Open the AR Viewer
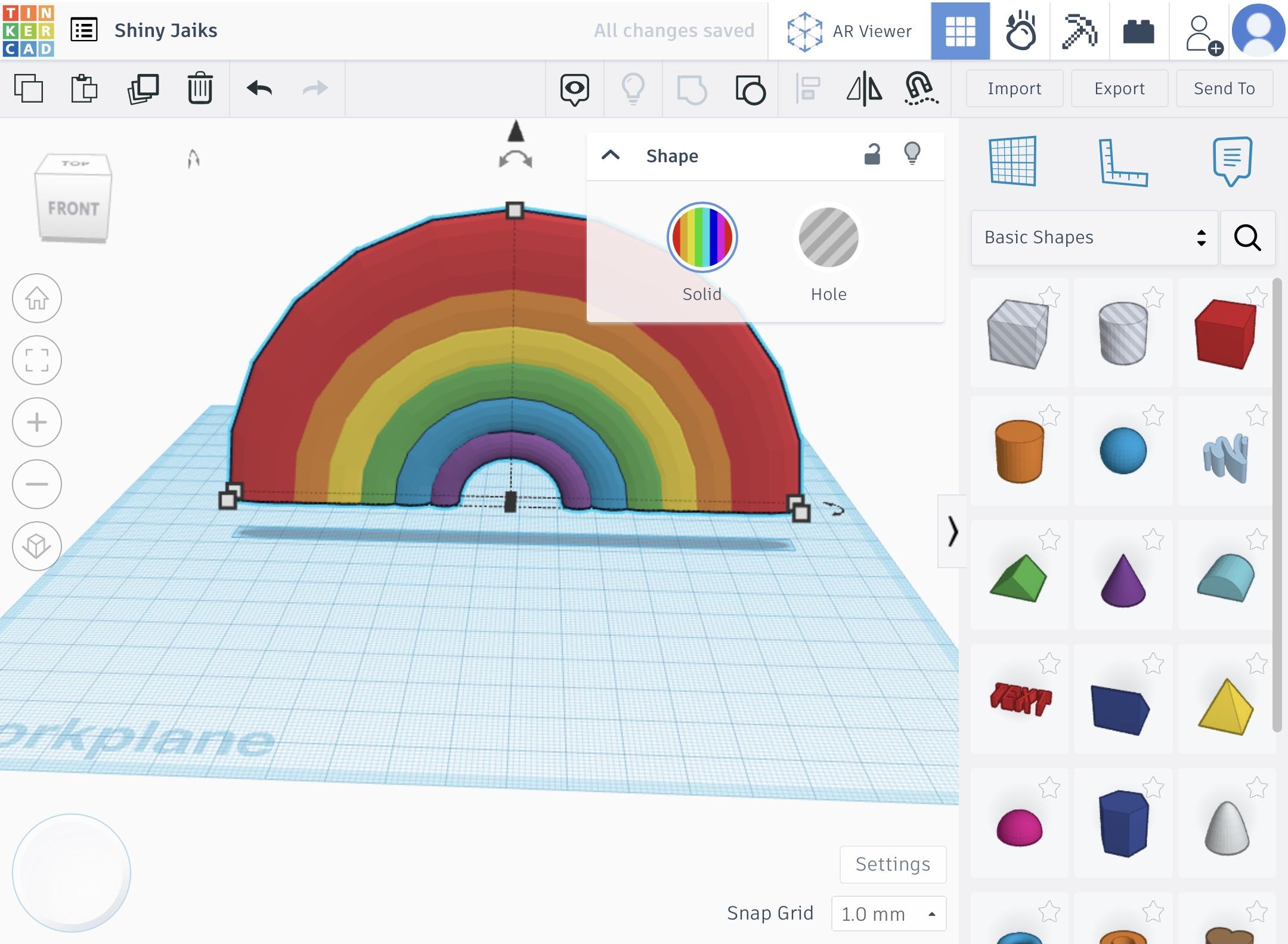This screenshot has height=944, width=1288. pos(850,30)
